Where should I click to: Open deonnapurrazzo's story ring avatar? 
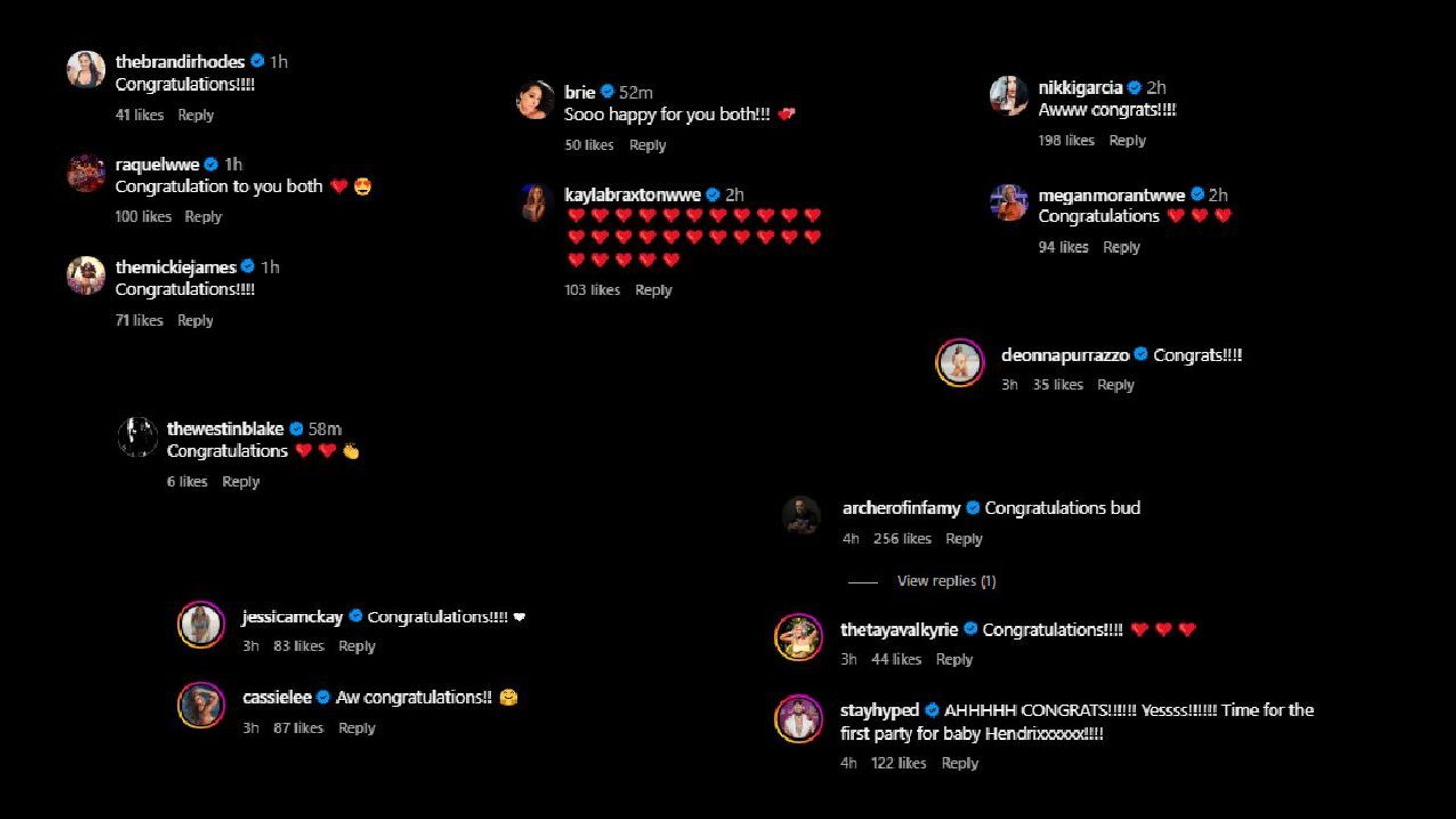click(960, 363)
